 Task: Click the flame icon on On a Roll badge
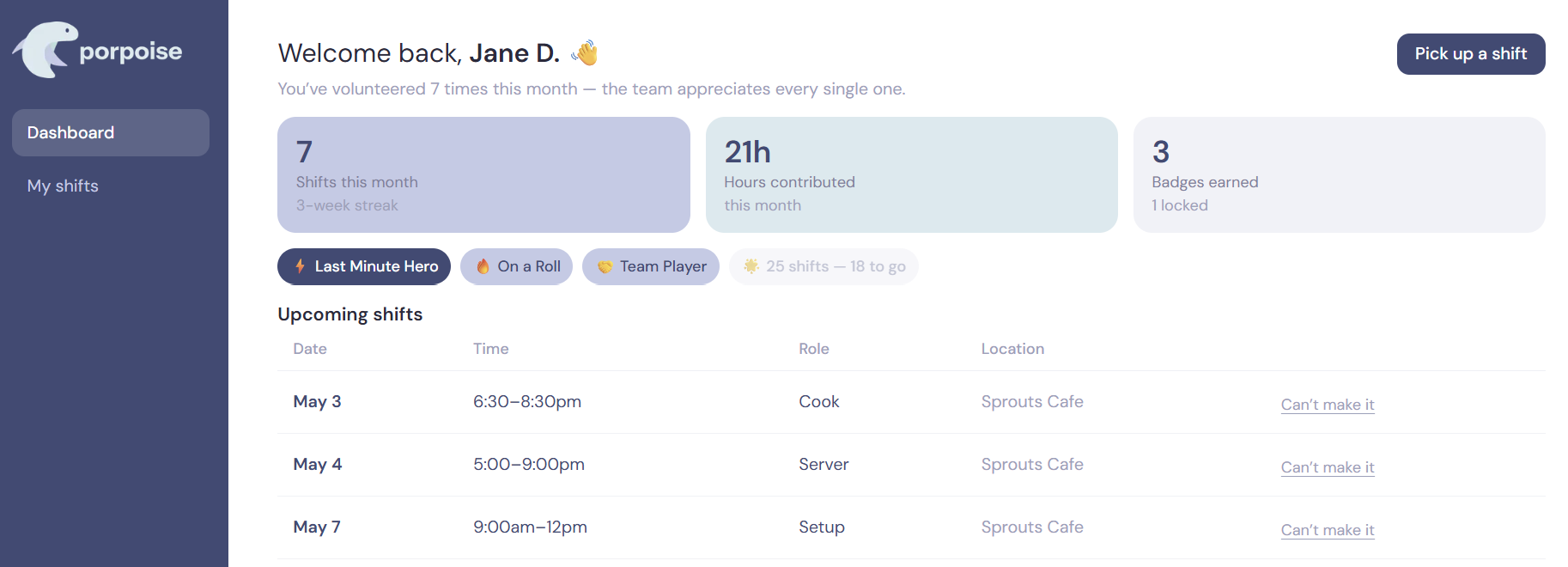pos(483,266)
